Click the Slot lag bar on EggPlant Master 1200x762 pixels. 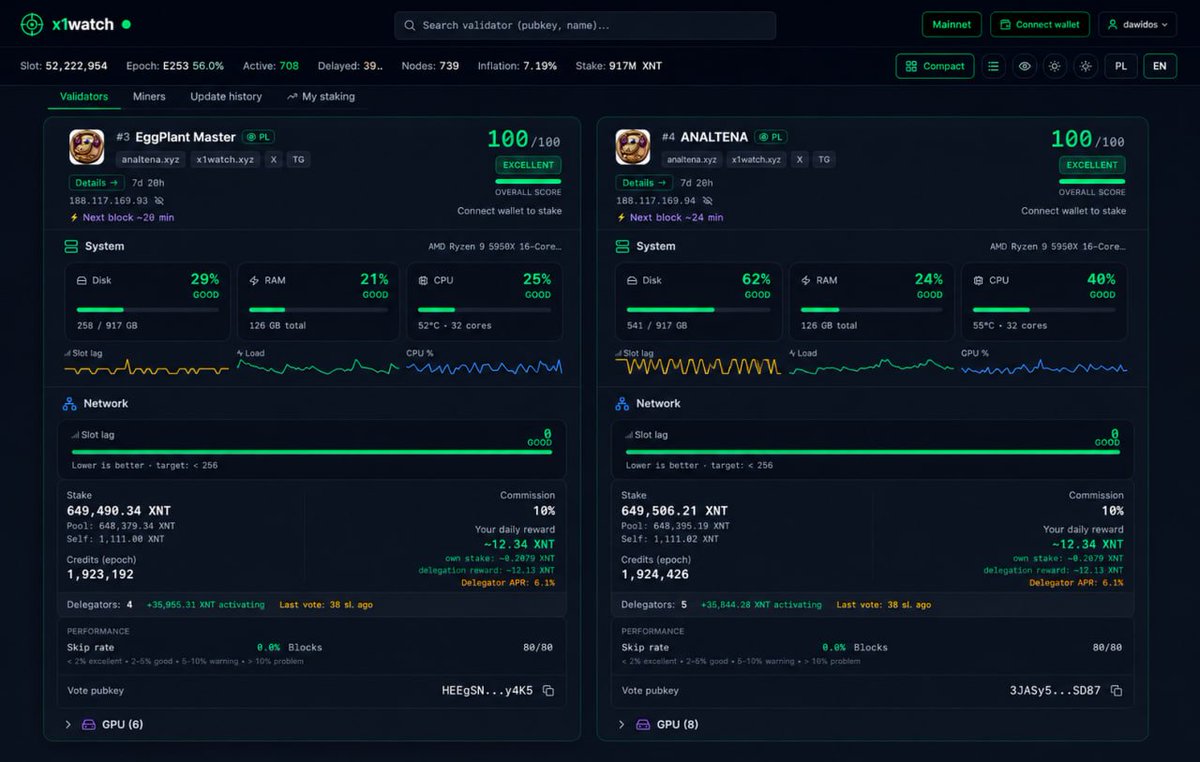pos(311,452)
